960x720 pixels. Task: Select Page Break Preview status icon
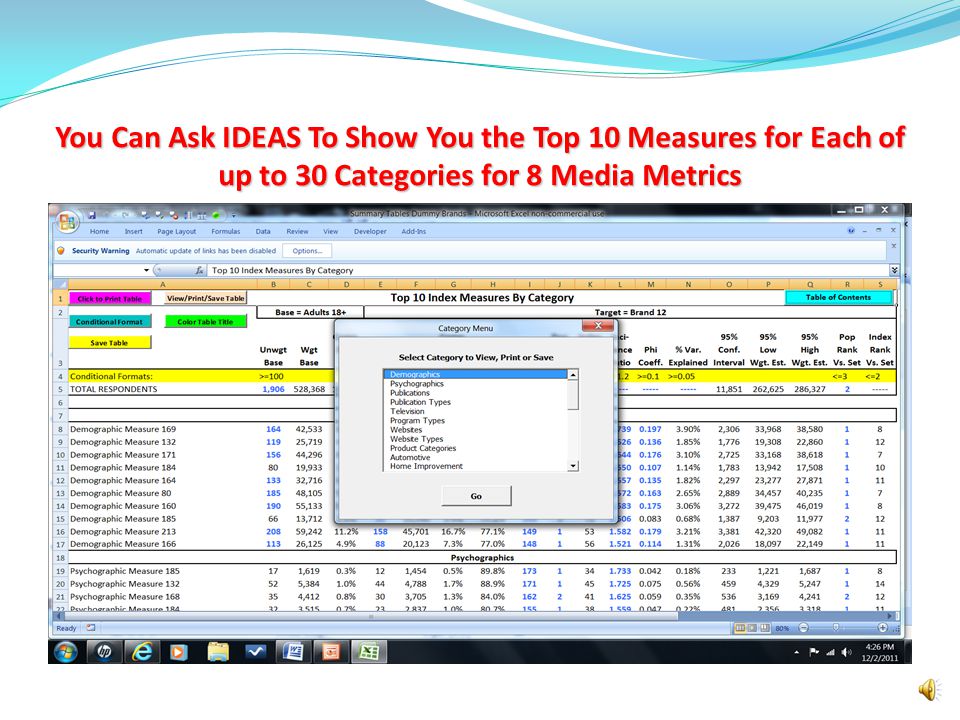[x=765, y=628]
